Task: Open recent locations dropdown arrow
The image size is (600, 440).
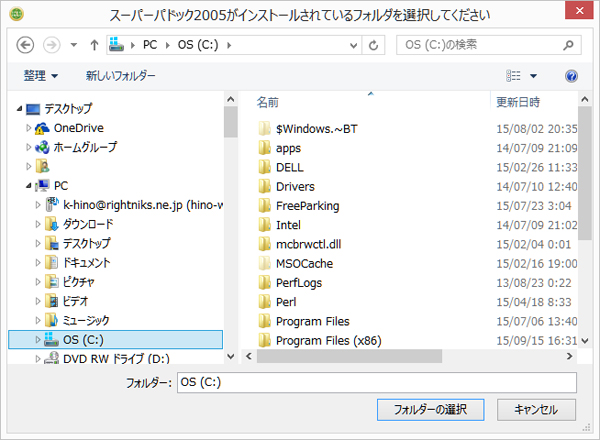Action: (73, 45)
